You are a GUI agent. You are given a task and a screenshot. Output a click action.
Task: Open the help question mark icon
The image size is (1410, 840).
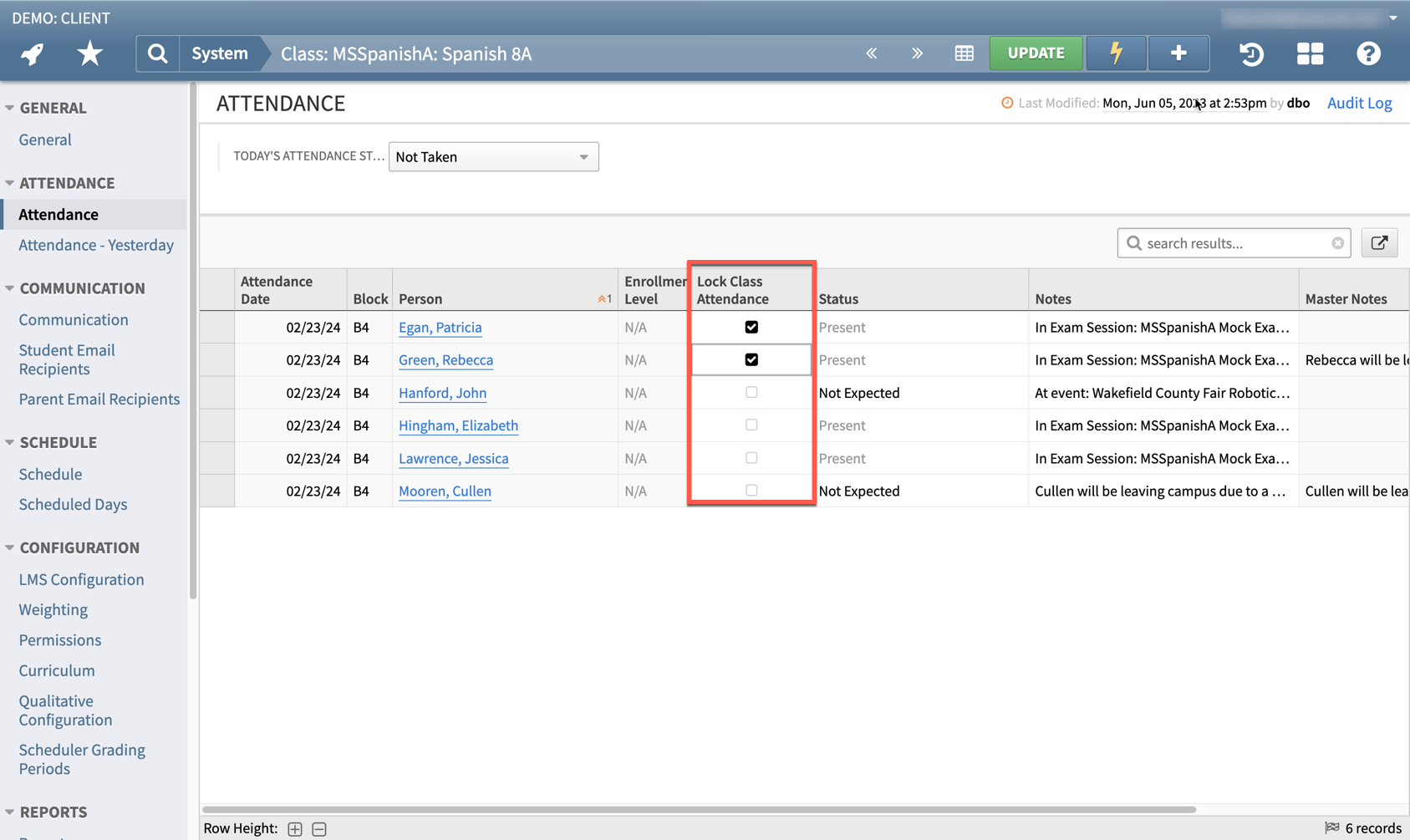pos(1368,53)
